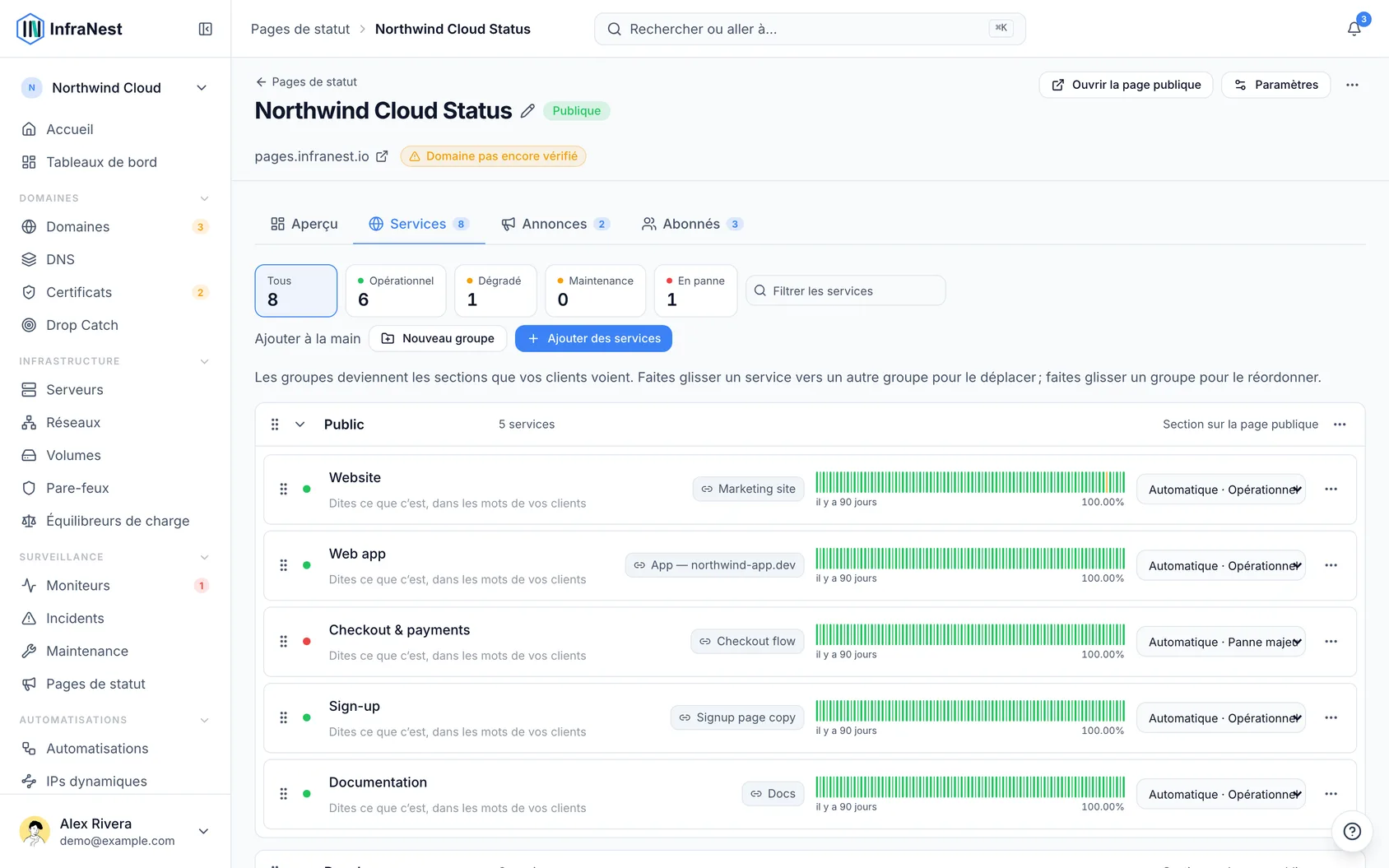The width and height of the screenshot is (1389, 868).
Task: Open the notifications bell
Action: pos(1354,29)
